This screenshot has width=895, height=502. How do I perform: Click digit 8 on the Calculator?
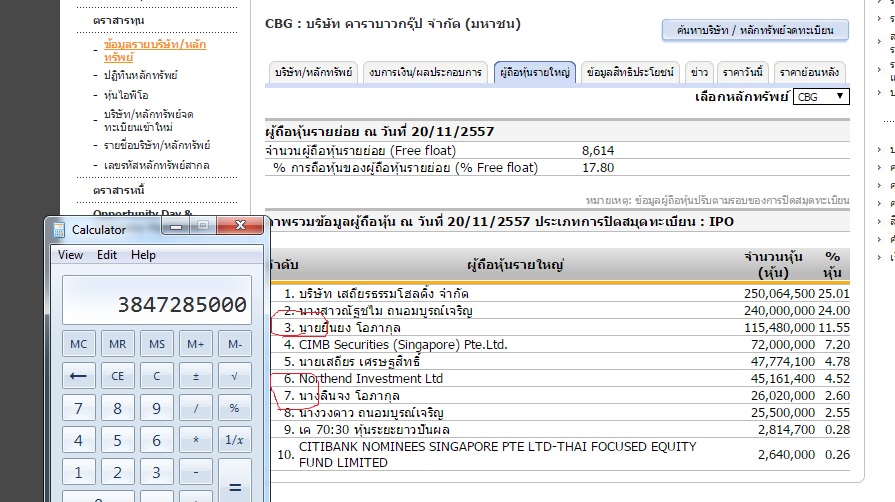pyautogui.click(x=118, y=408)
